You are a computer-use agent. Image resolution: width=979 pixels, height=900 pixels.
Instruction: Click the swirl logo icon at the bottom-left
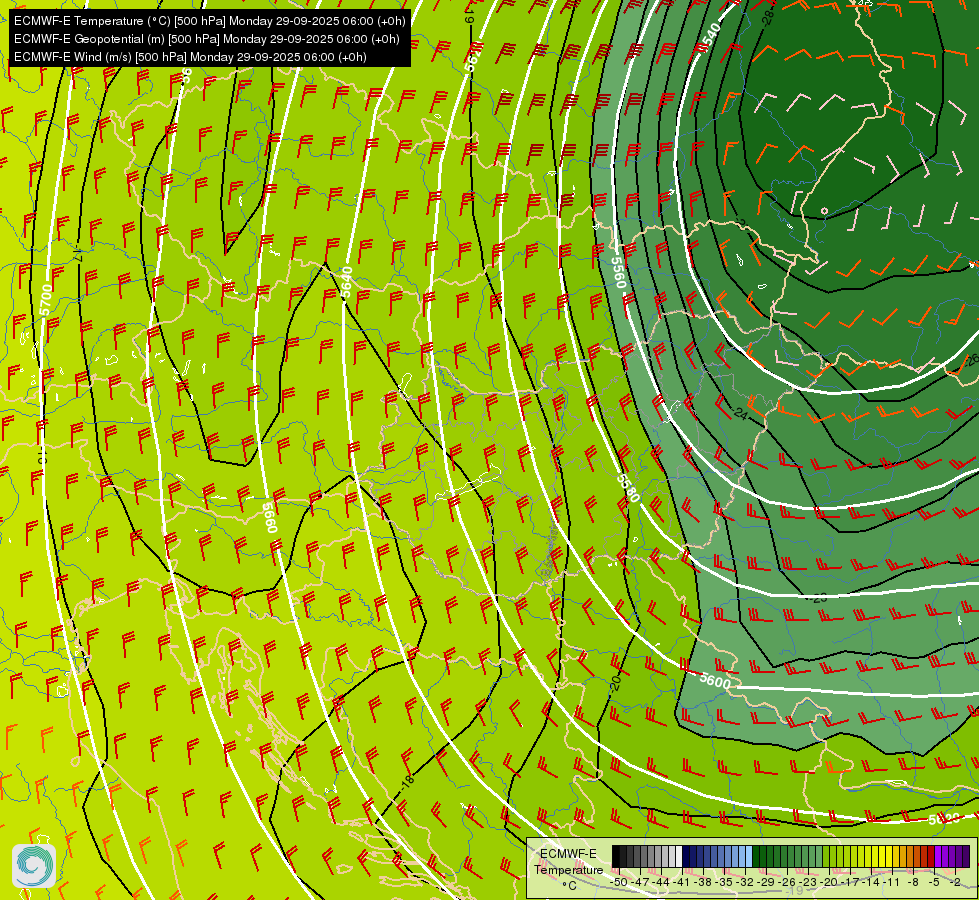34,866
